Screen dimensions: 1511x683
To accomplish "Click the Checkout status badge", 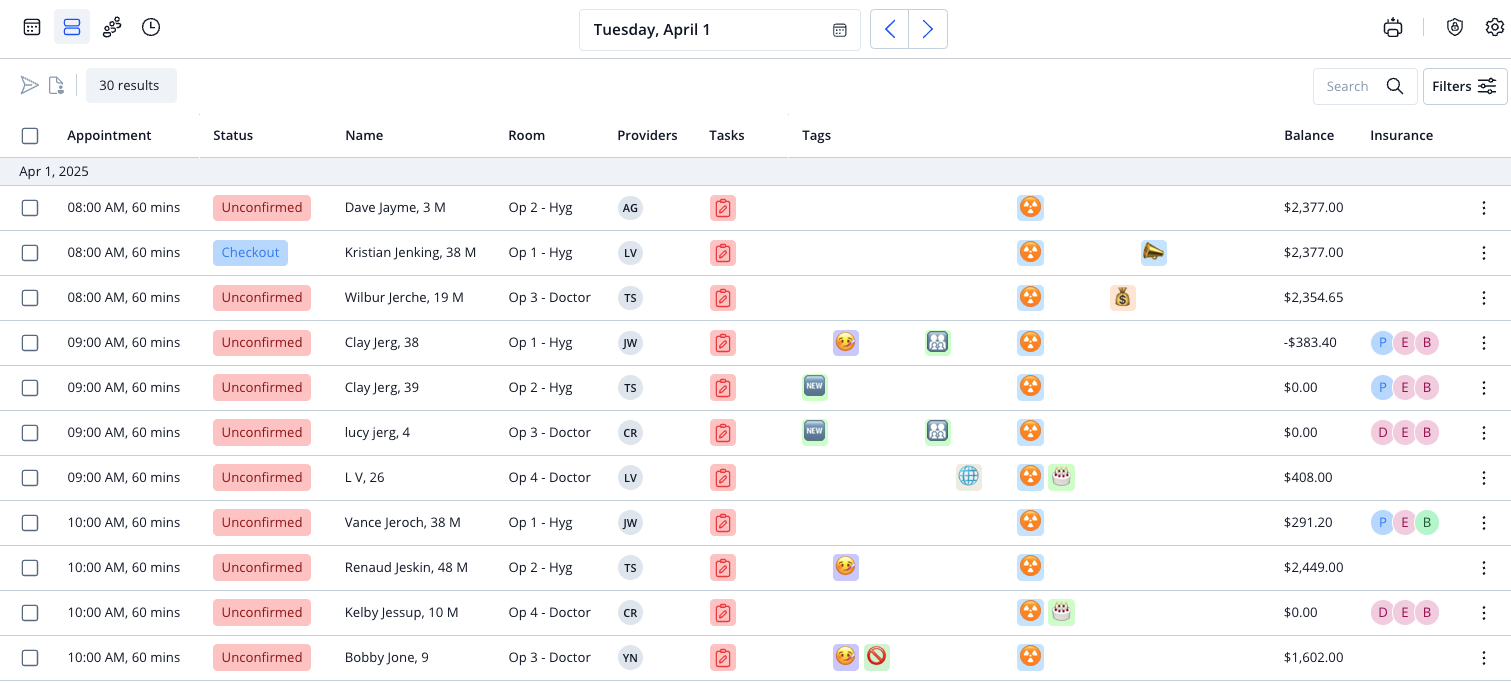I will (x=250, y=253).
